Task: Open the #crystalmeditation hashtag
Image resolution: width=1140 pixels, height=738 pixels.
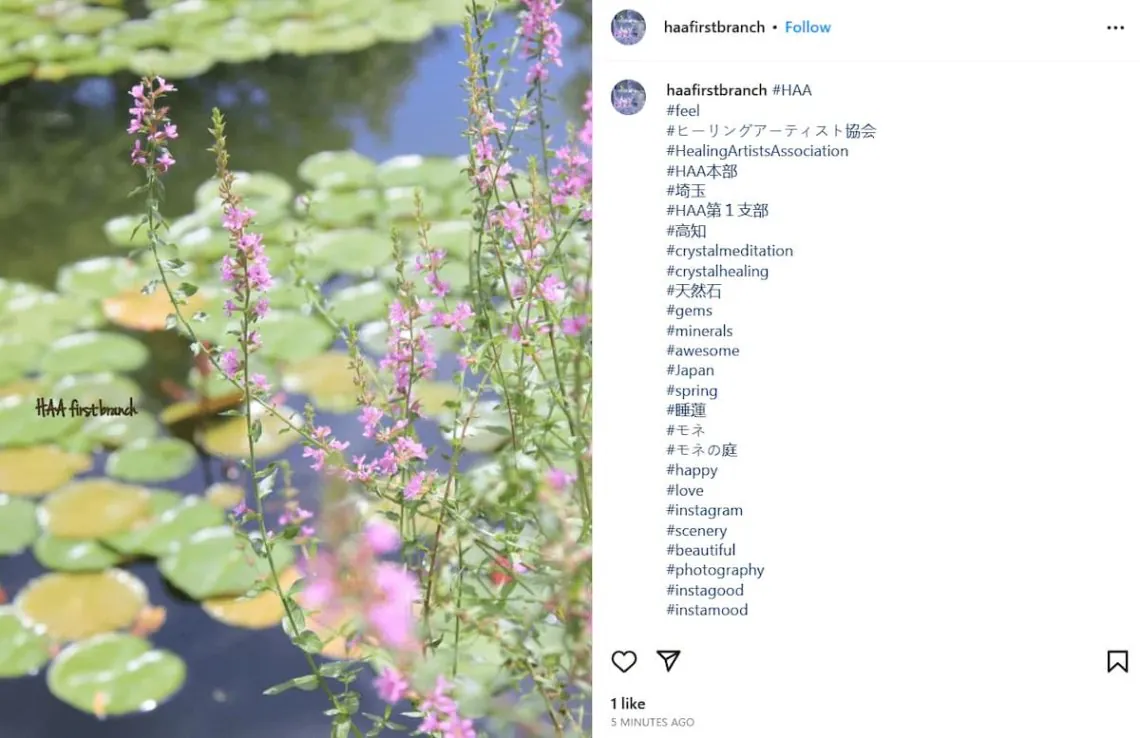Action: (x=729, y=251)
